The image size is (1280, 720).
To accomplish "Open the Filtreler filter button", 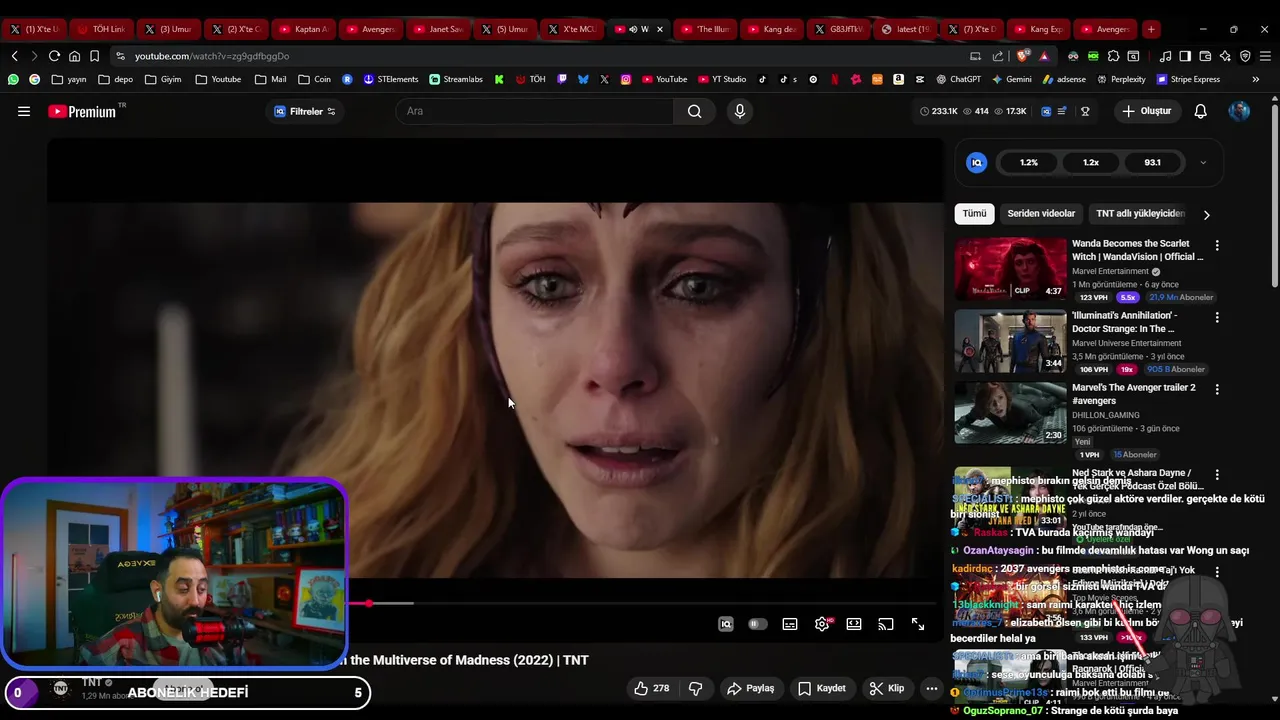I will pyautogui.click(x=305, y=111).
